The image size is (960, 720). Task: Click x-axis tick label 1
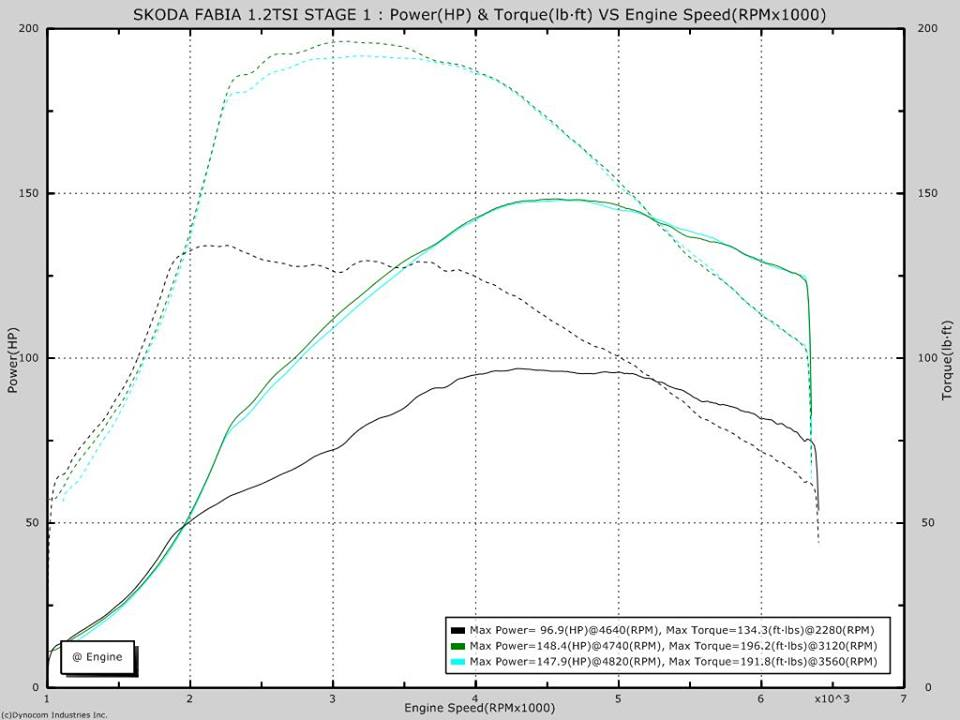pyautogui.click(x=47, y=699)
